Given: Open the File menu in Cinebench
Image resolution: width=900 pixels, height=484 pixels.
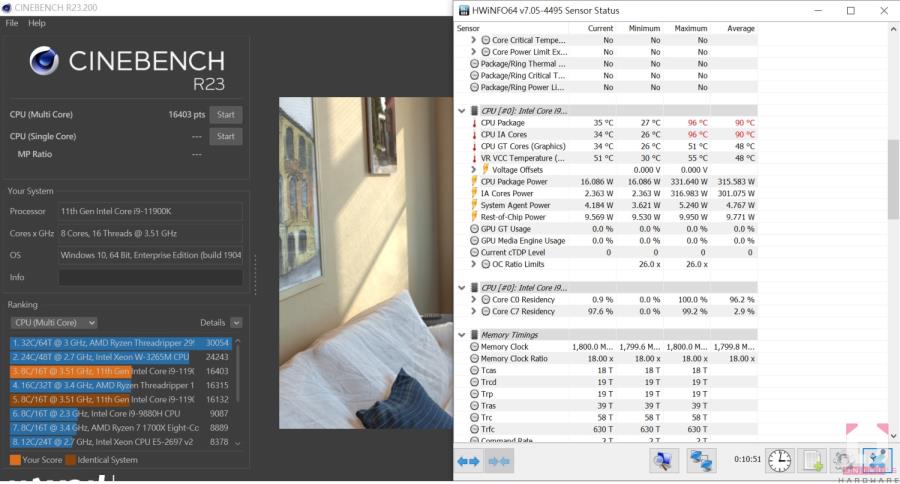Looking at the screenshot, I should (11, 23).
